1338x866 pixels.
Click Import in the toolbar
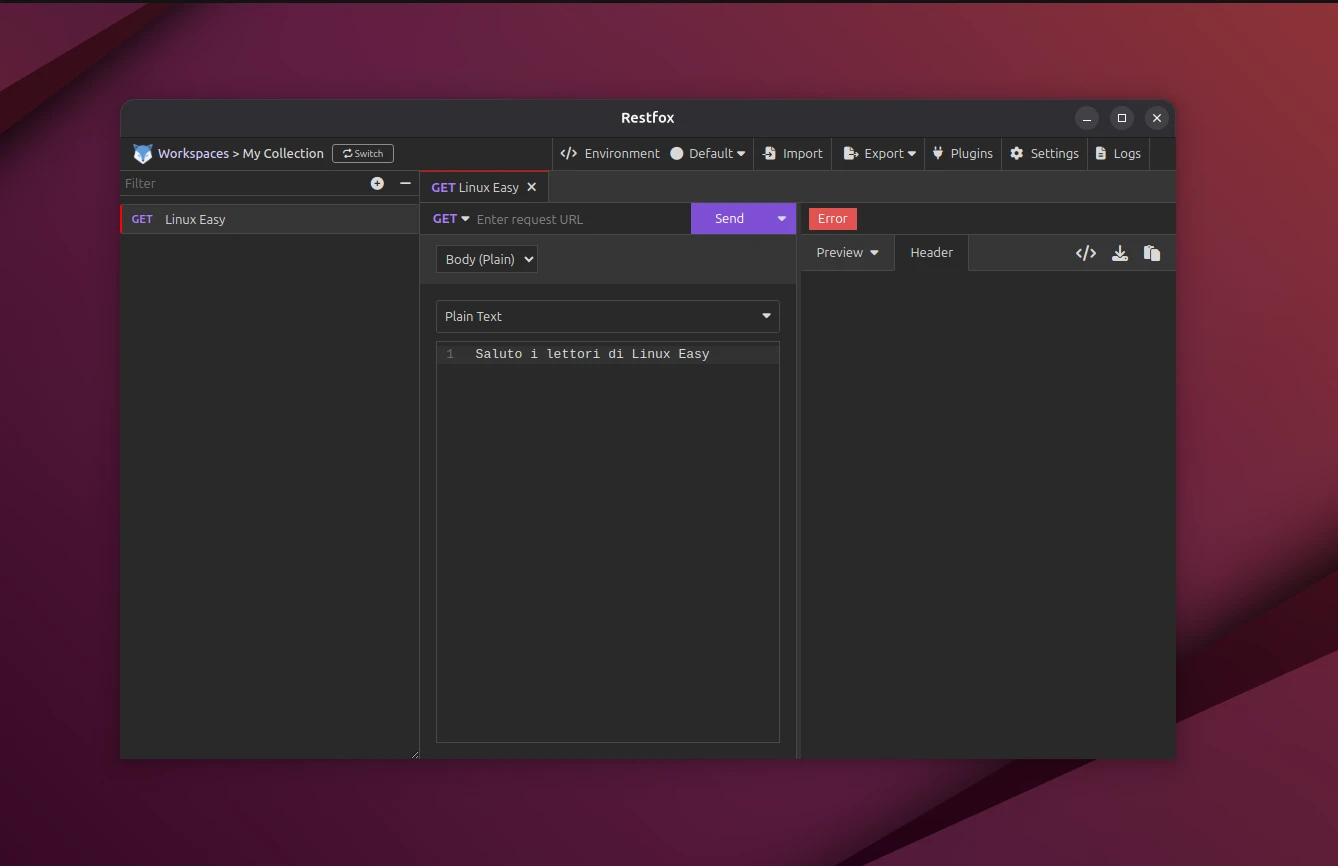click(792, 154)
